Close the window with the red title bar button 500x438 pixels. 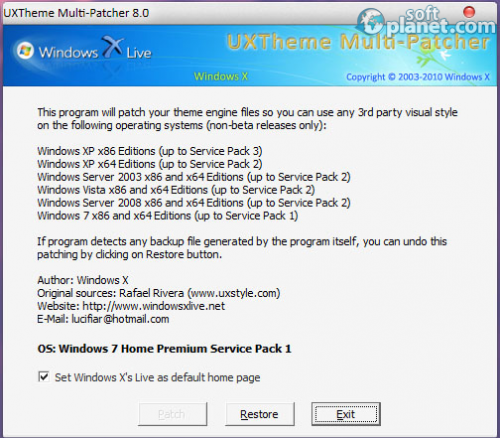[x=469, y=12]
